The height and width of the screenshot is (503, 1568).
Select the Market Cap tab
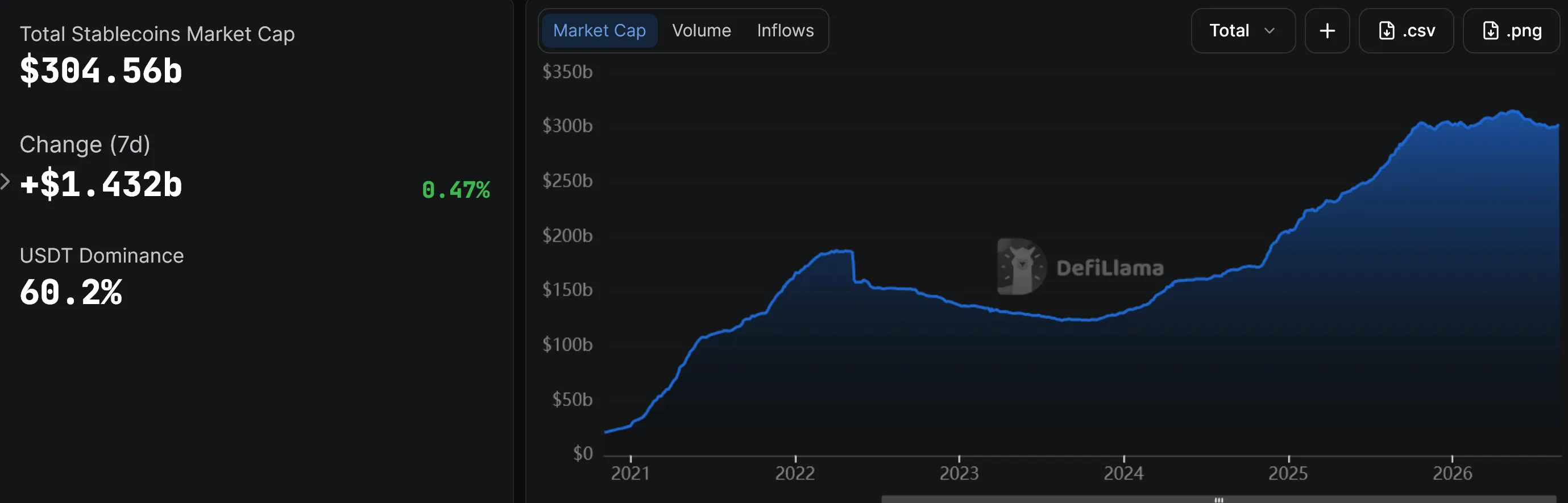point(599,31)
